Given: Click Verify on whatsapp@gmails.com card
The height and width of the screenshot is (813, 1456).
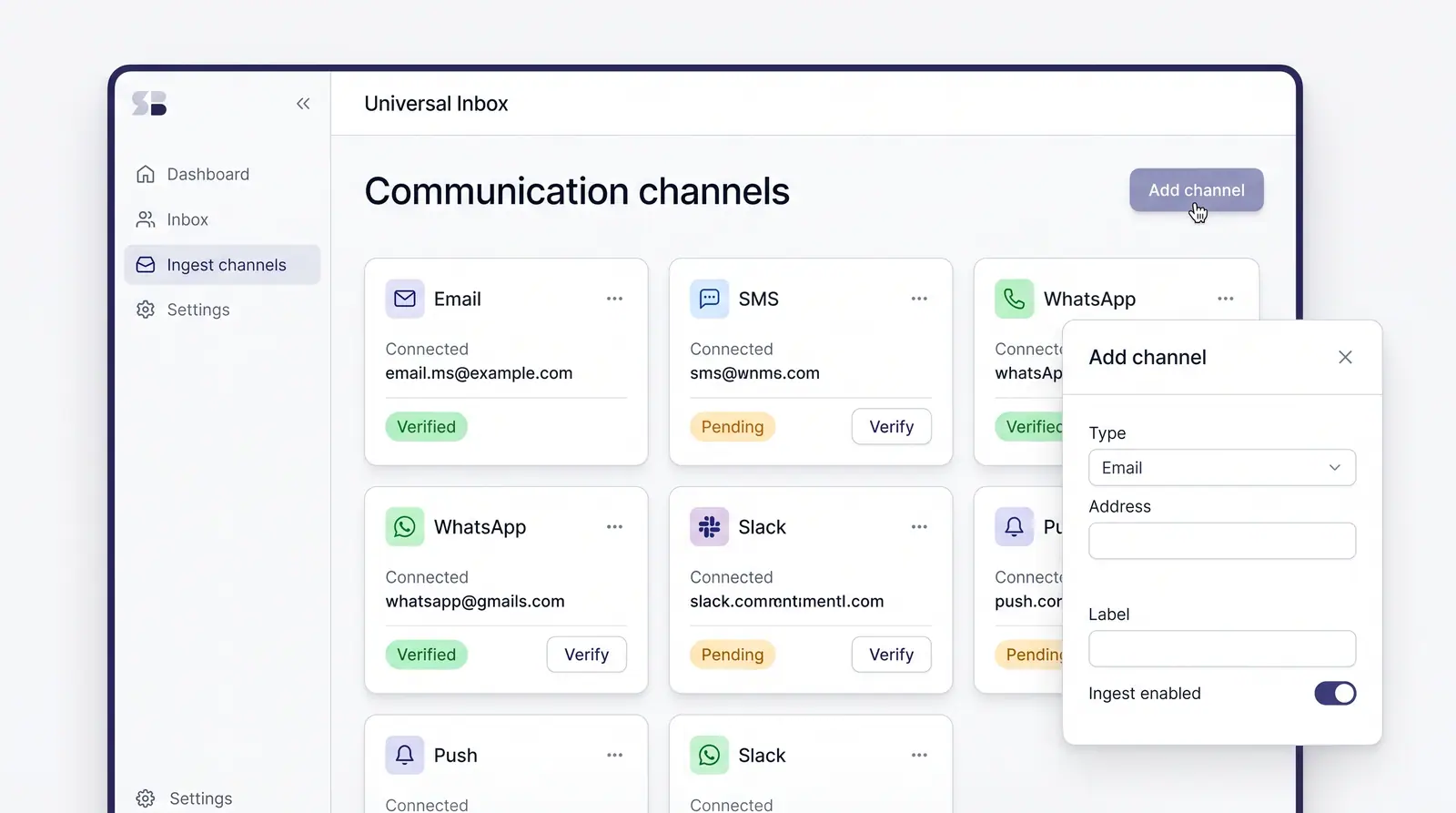Looking at the screenshot, I should [x=587, y=655].
